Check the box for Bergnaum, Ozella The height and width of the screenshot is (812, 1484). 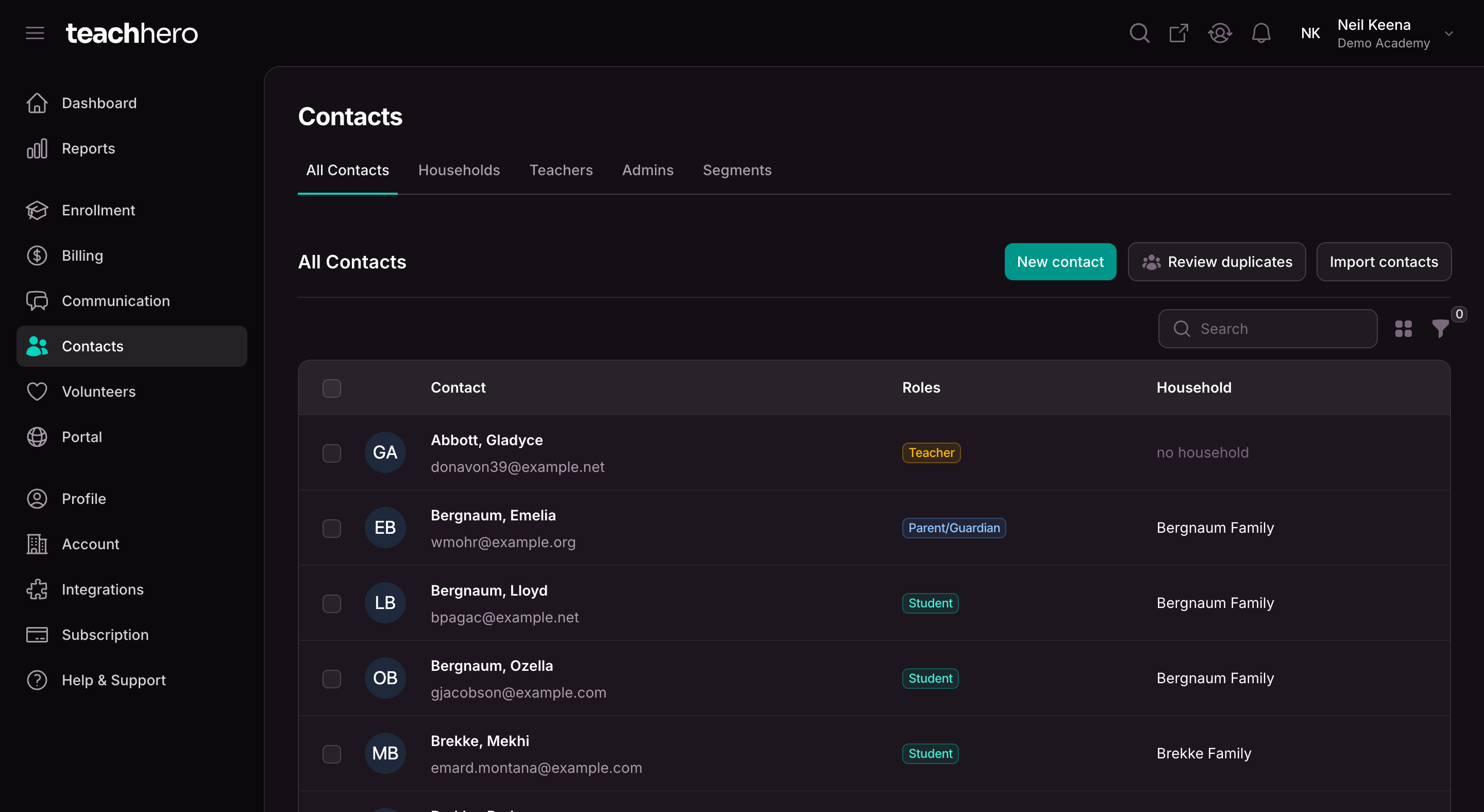click(x=332, y=679)
